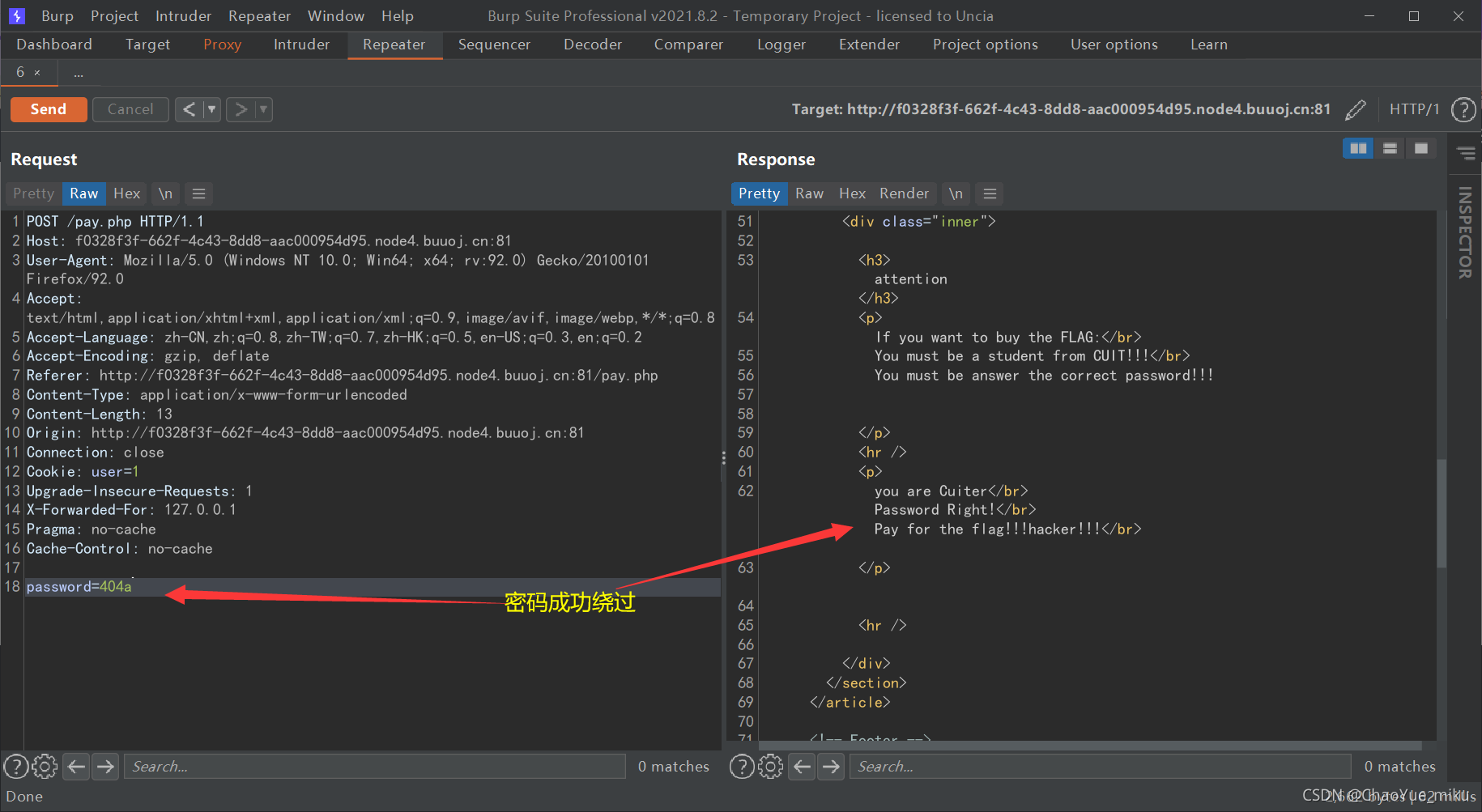
Task: Switch Response view to Pretty
Action: tap(759, 193)
